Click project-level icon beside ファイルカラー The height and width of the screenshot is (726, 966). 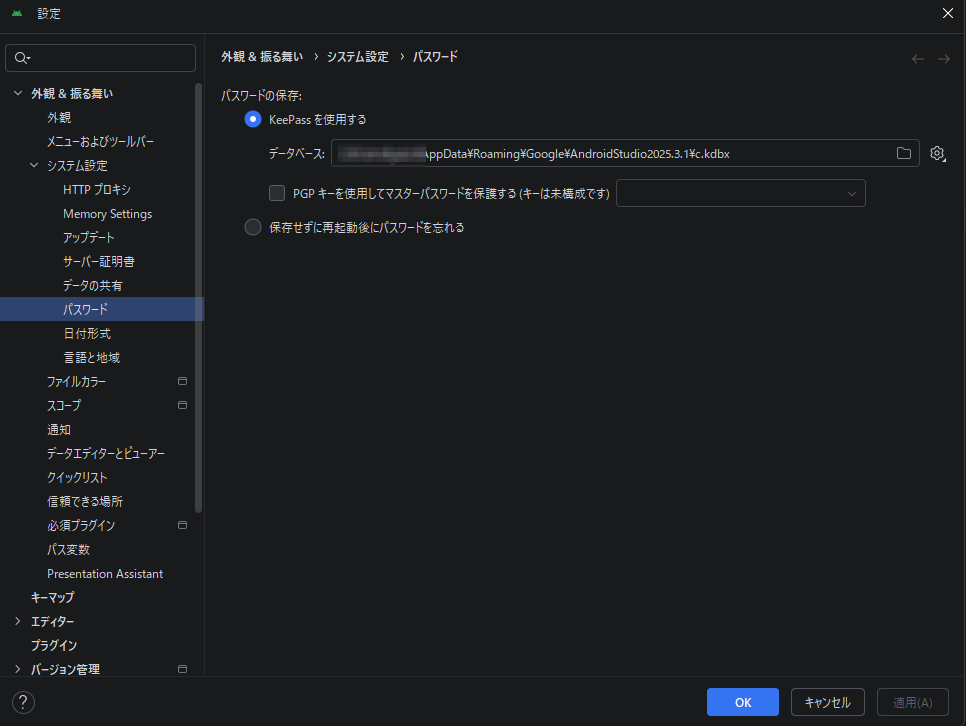pos(182,381)
